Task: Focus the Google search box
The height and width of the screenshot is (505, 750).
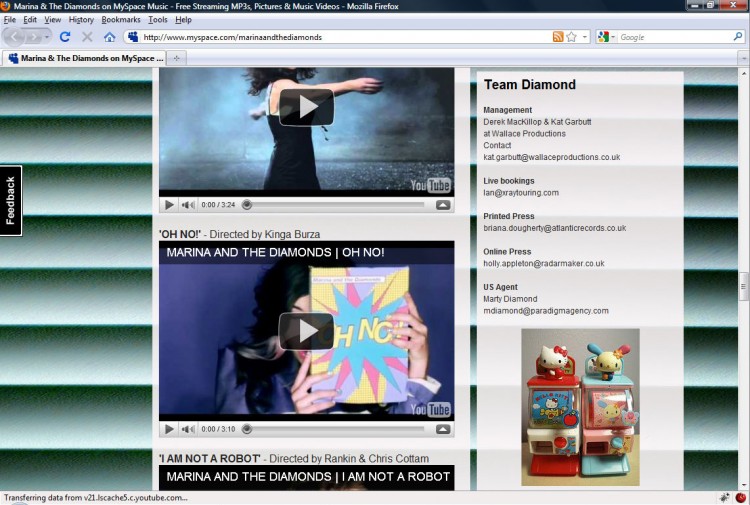Action: (x=674, y=37)
